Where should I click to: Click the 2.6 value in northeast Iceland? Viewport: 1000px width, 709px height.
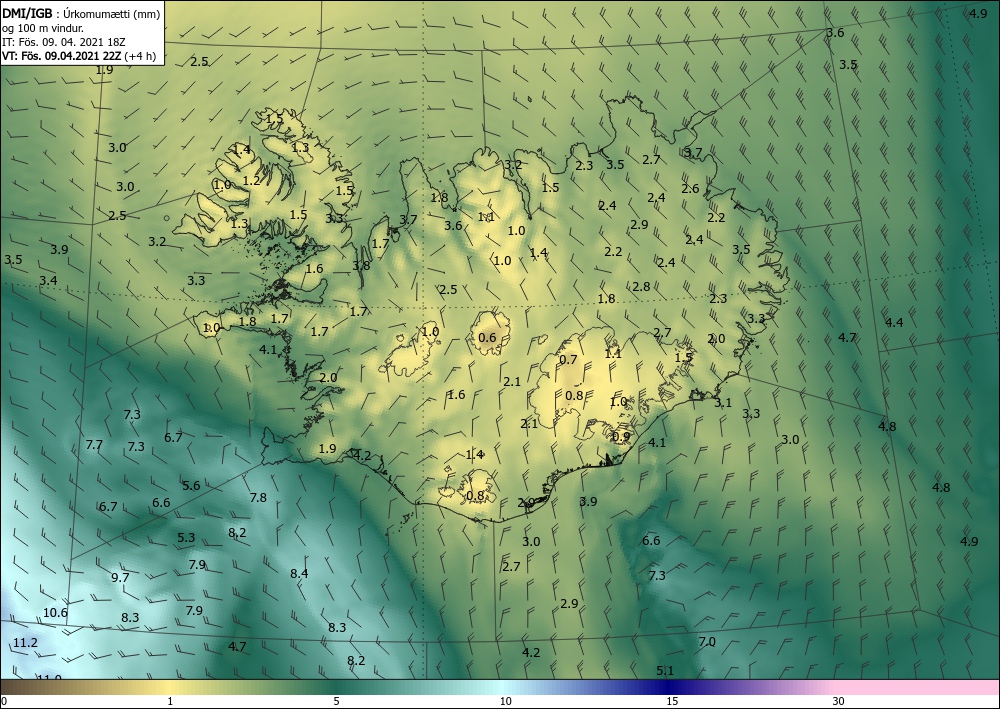pyautogui.click(x=690, y=189)
